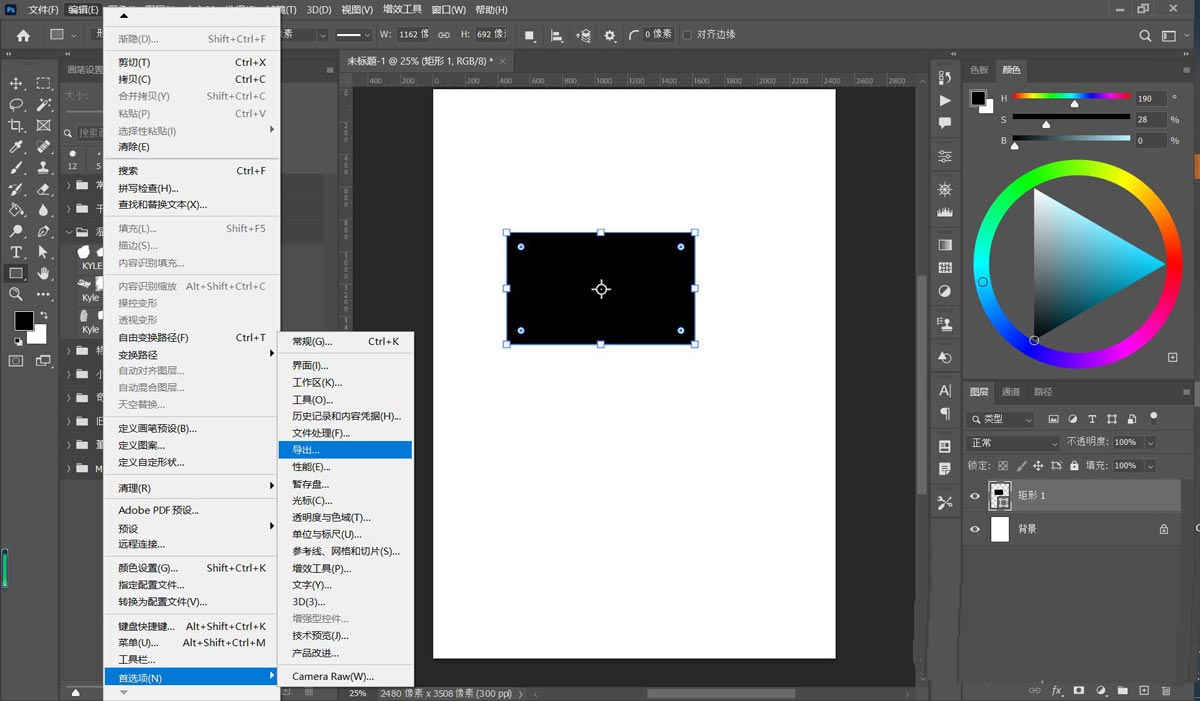This screenshot has width=1200, height=701.
Task: Choose 导出... in preferences submenu
Action: pos(345,450)
